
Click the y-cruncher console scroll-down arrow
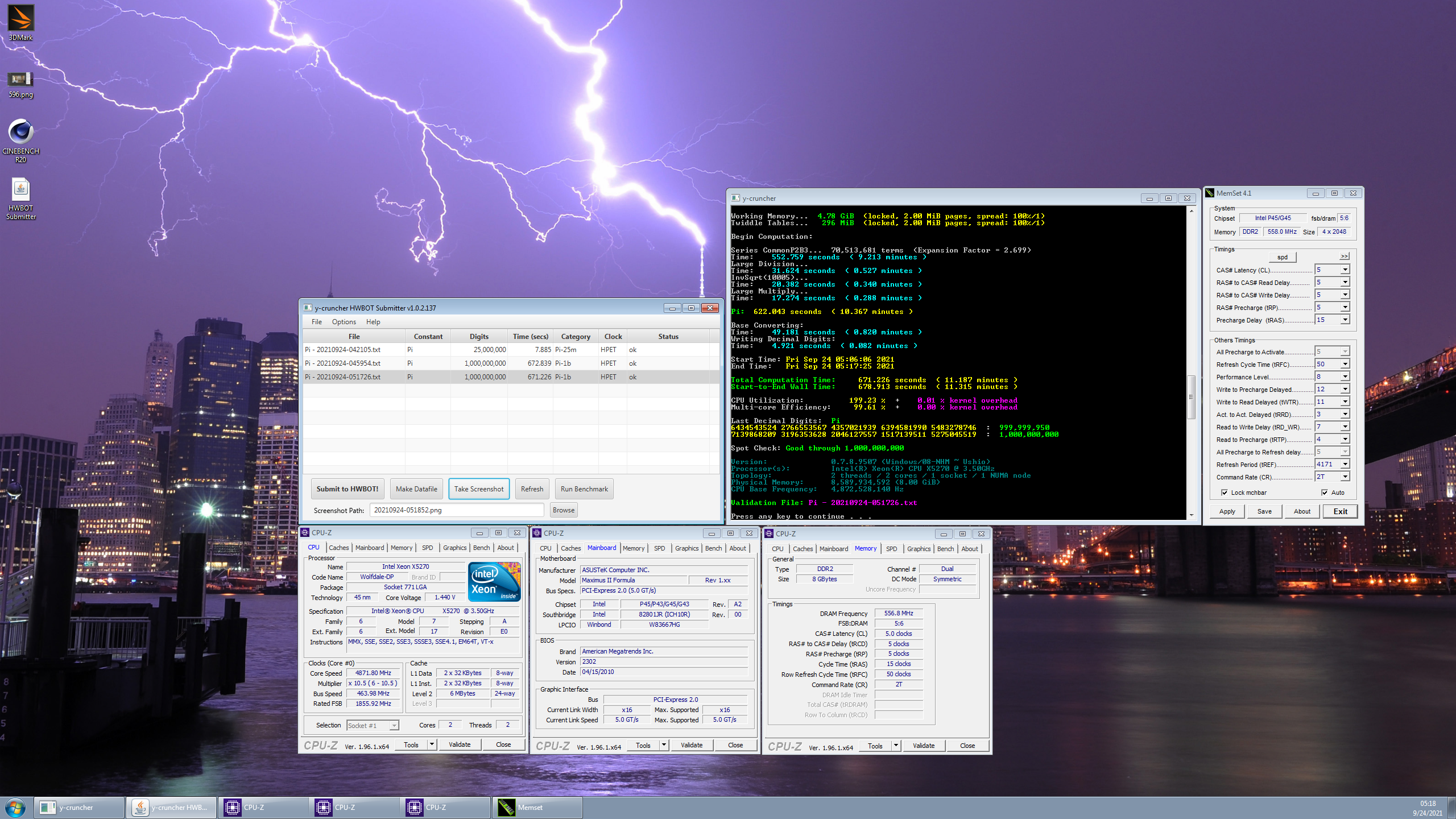(x=1191, y=515)
